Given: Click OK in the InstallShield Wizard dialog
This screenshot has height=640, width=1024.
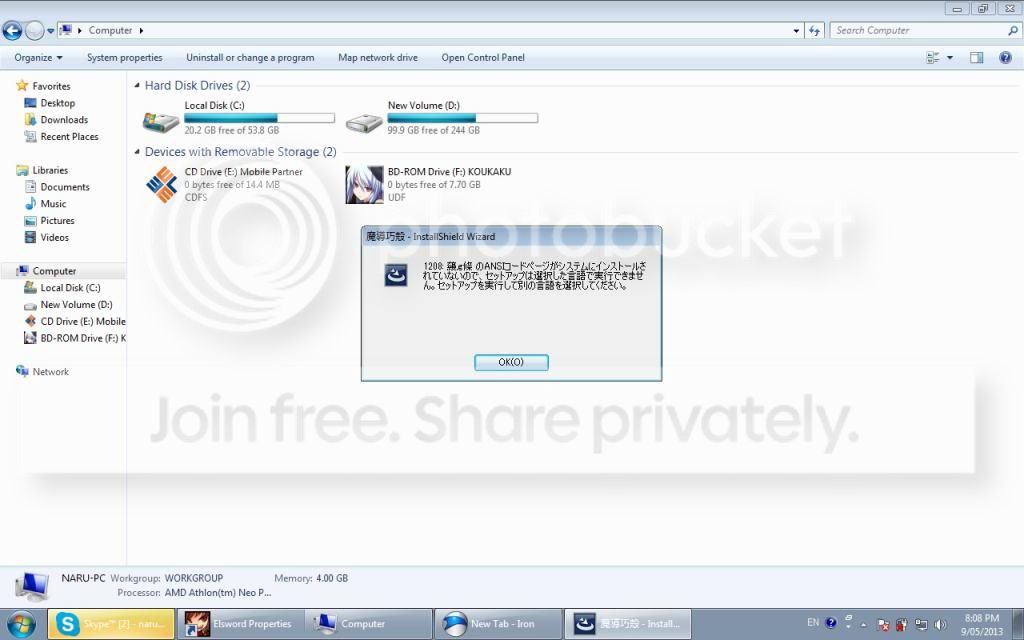Looking at the screenshot, I should (x=511, y=362).
